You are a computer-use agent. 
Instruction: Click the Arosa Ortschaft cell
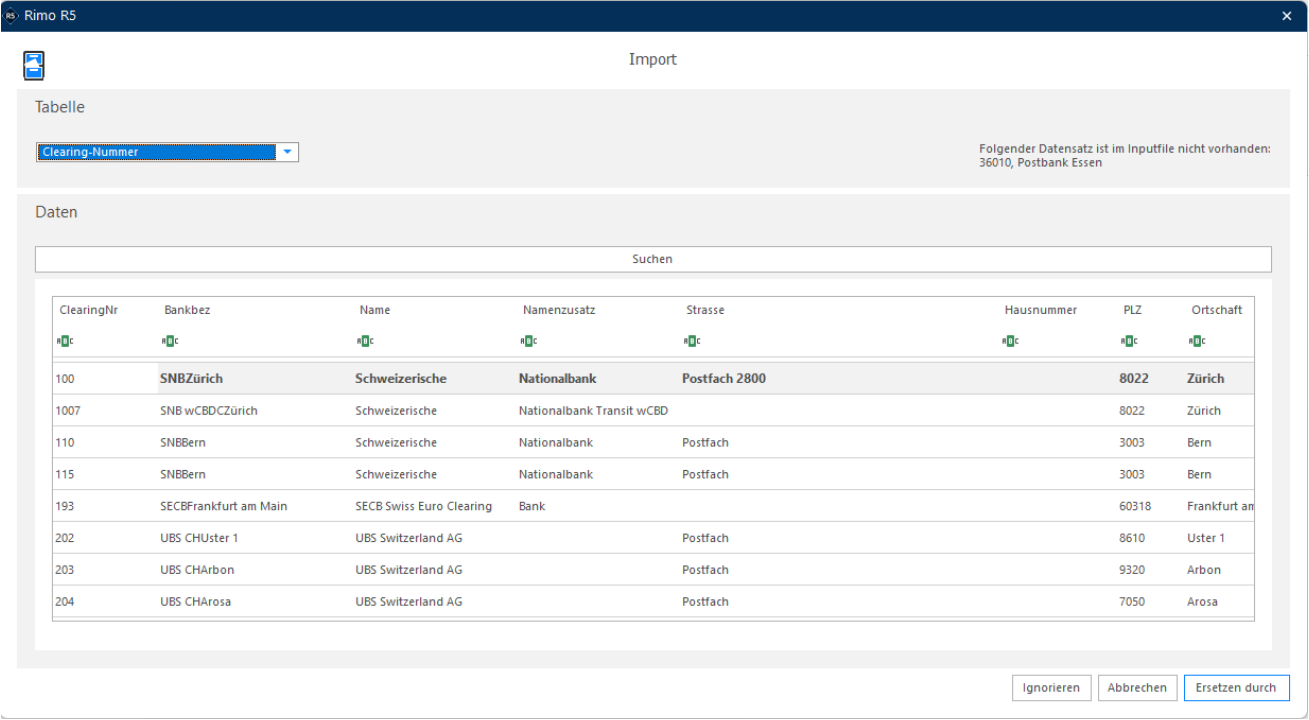click(x=1202, y=602)
